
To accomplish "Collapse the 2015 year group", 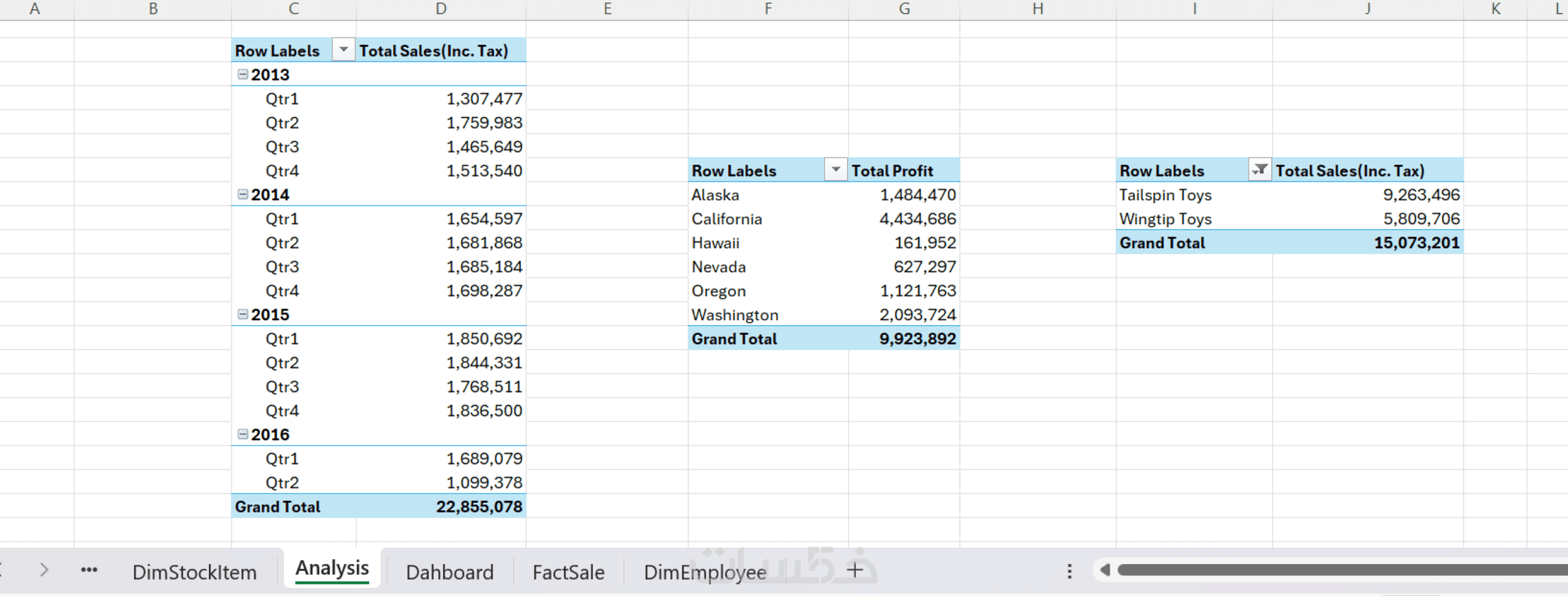I will (243, 314).
